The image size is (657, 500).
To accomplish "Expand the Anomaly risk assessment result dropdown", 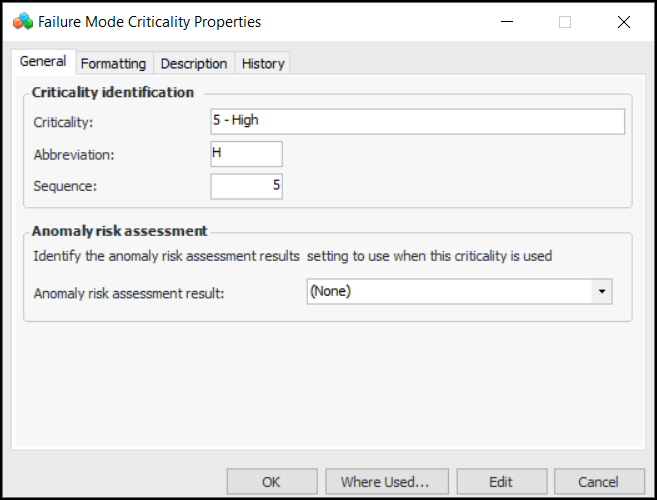I will [x=602, y=292].
